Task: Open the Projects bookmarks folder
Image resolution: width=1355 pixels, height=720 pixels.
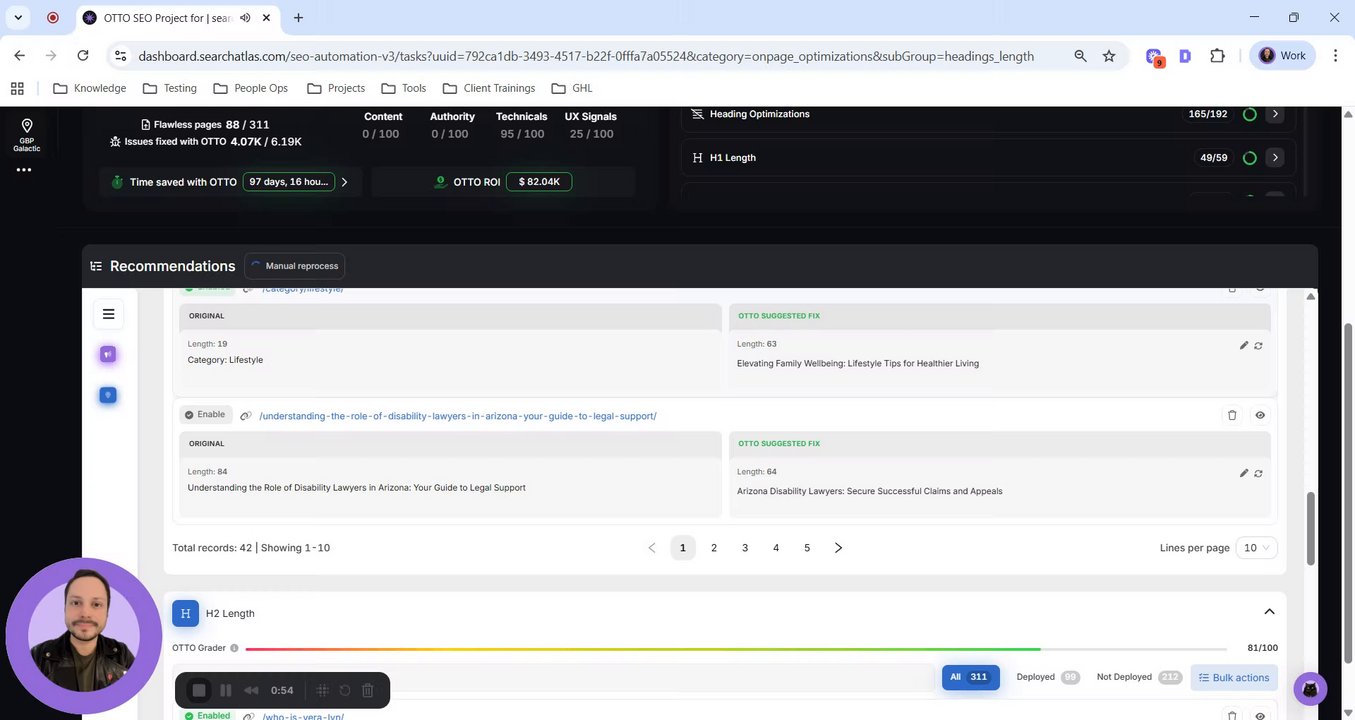Action: (336, 88)
